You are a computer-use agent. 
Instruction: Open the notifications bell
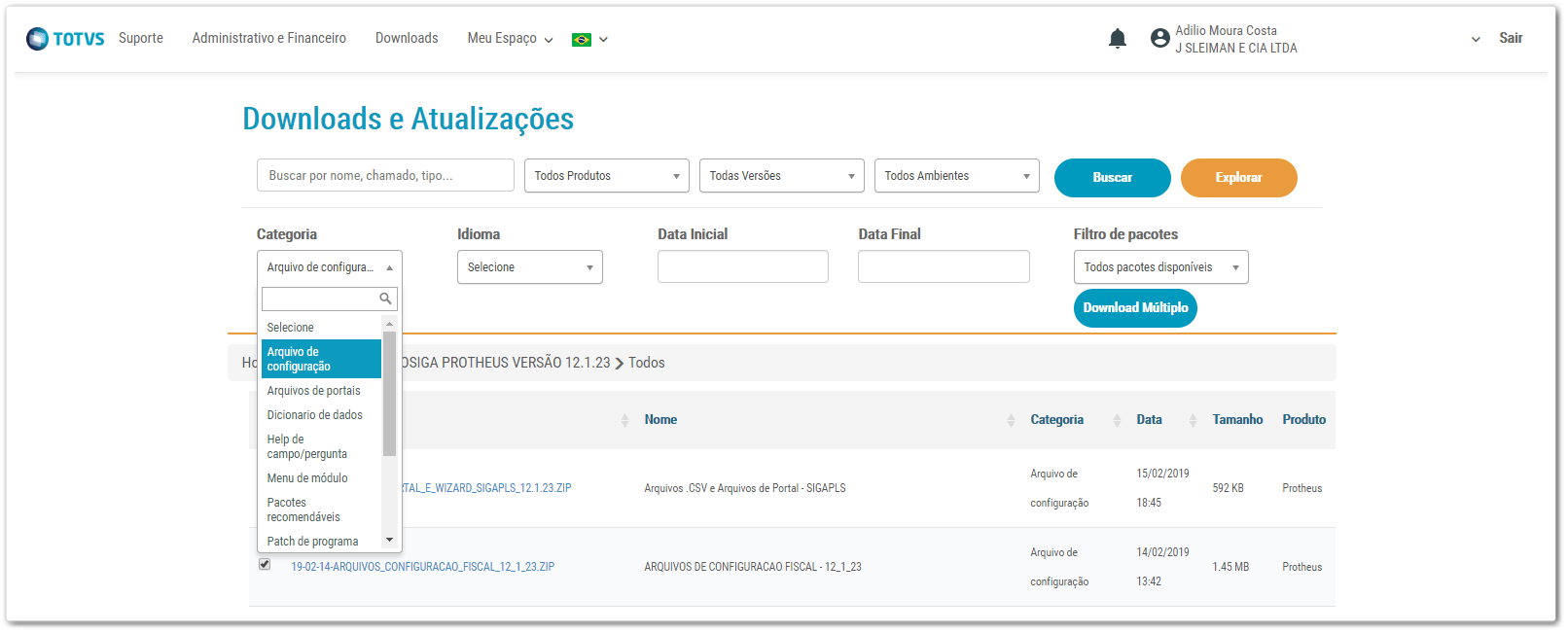(x=1118, y=38)
